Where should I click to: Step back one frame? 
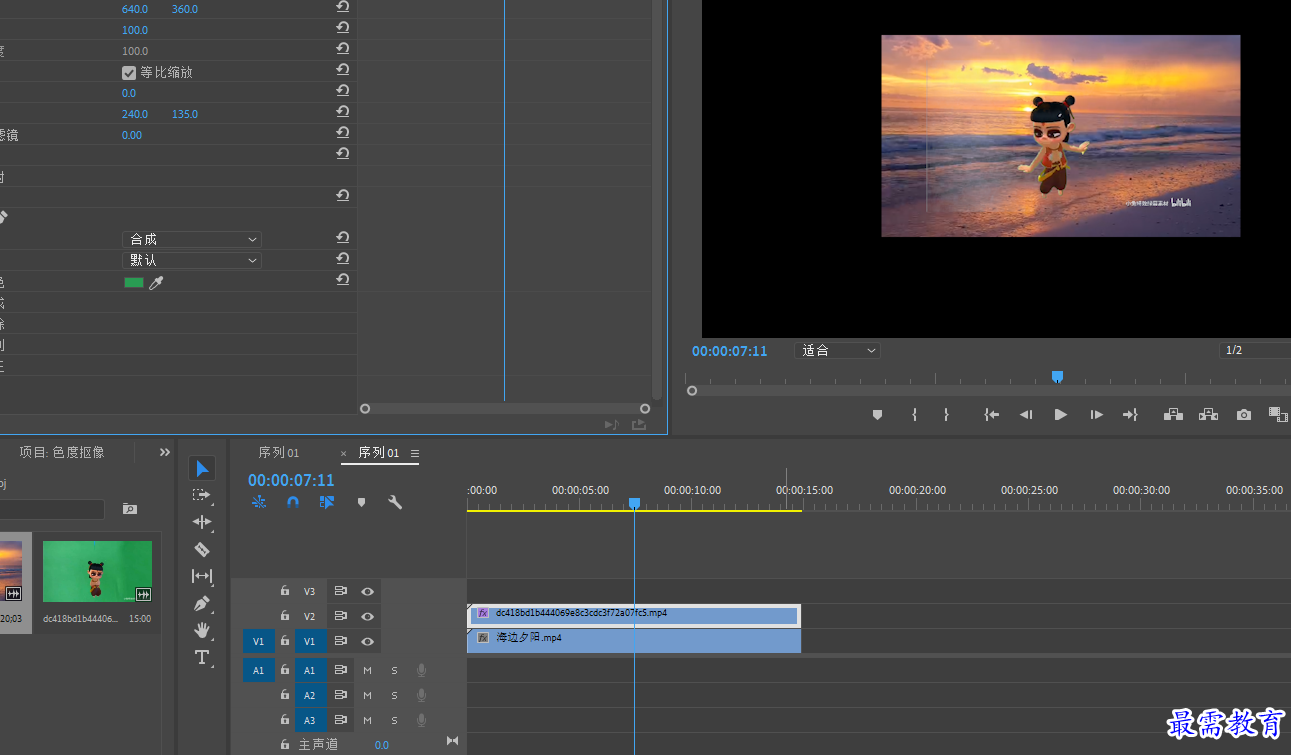coord(1026,414)
